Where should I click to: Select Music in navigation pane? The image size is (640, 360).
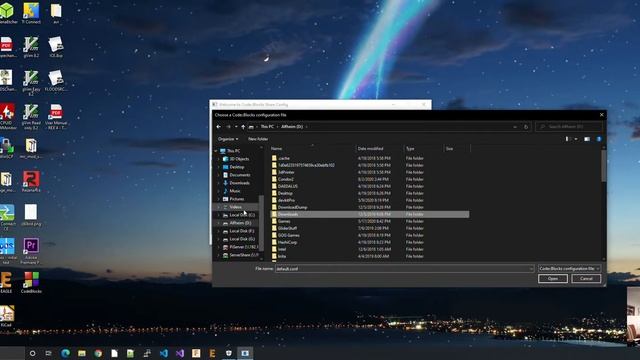pyautogui.click(x=235, y=191)
